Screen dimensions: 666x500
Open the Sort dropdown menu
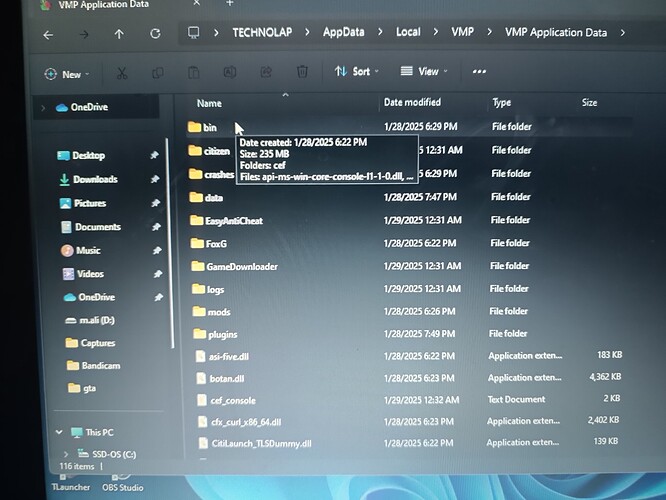(353, 72)
